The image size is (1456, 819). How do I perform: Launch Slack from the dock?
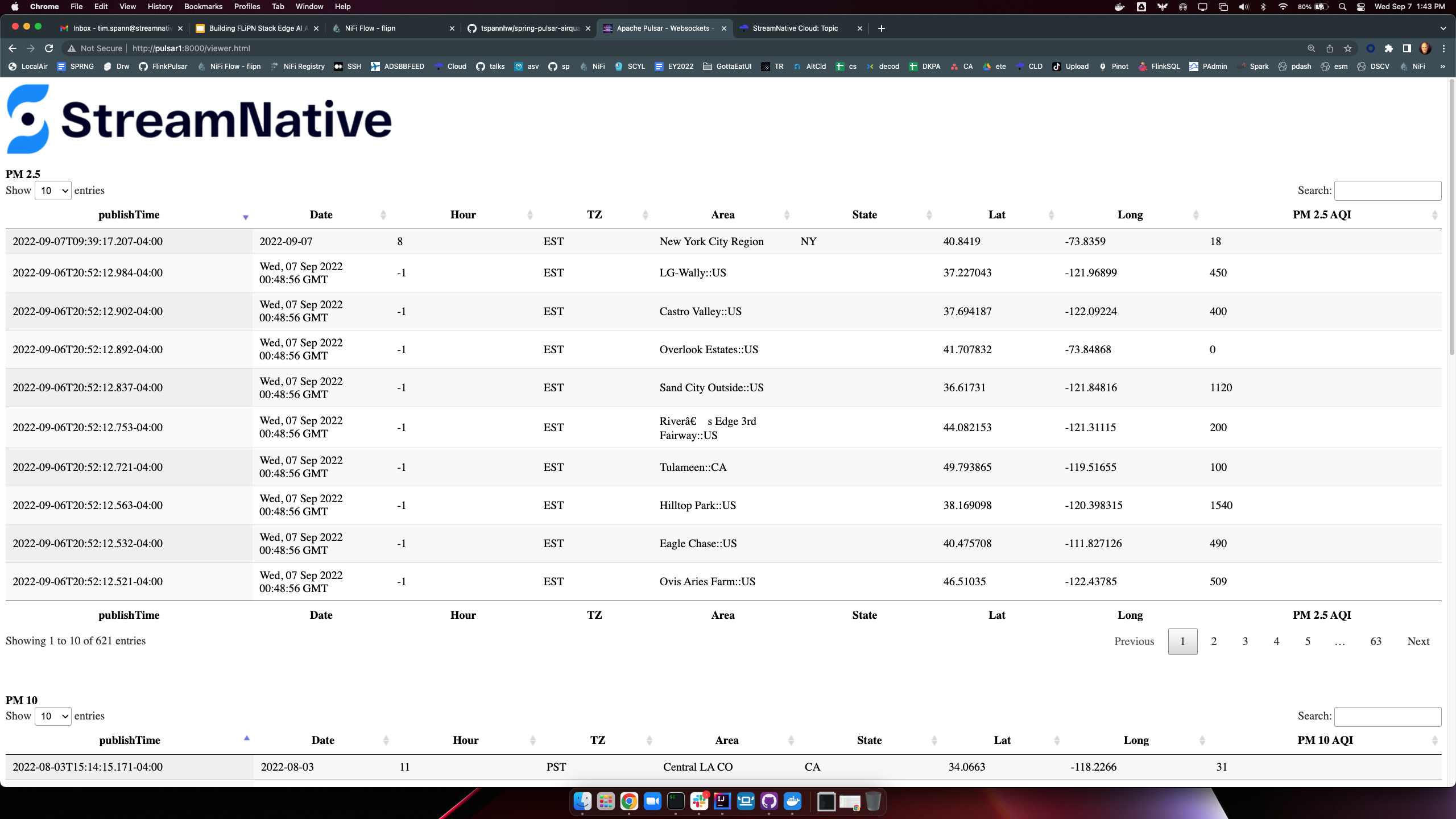(x=699, y=801)
